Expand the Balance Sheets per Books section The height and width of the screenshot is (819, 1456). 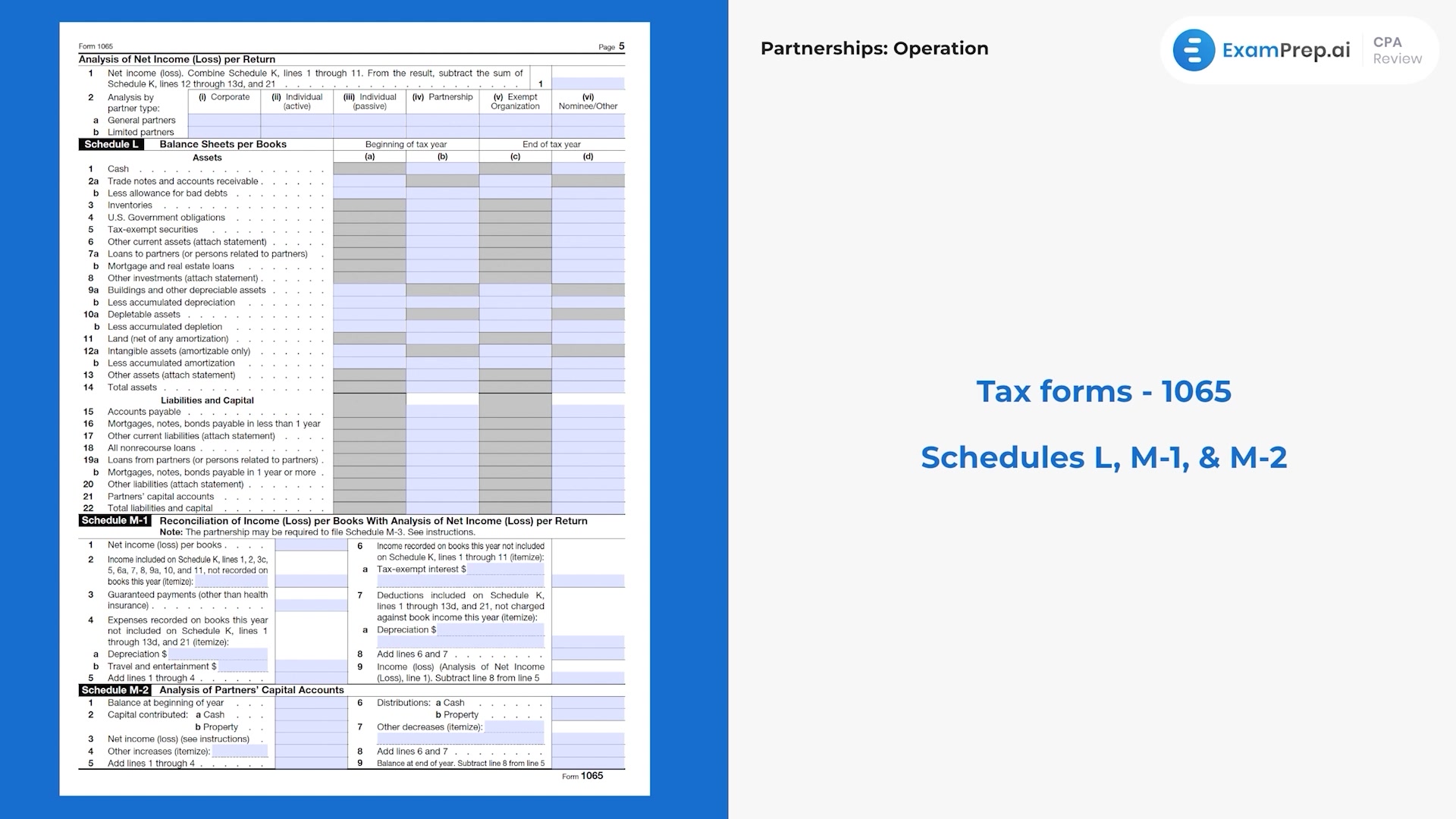[222, 144]
